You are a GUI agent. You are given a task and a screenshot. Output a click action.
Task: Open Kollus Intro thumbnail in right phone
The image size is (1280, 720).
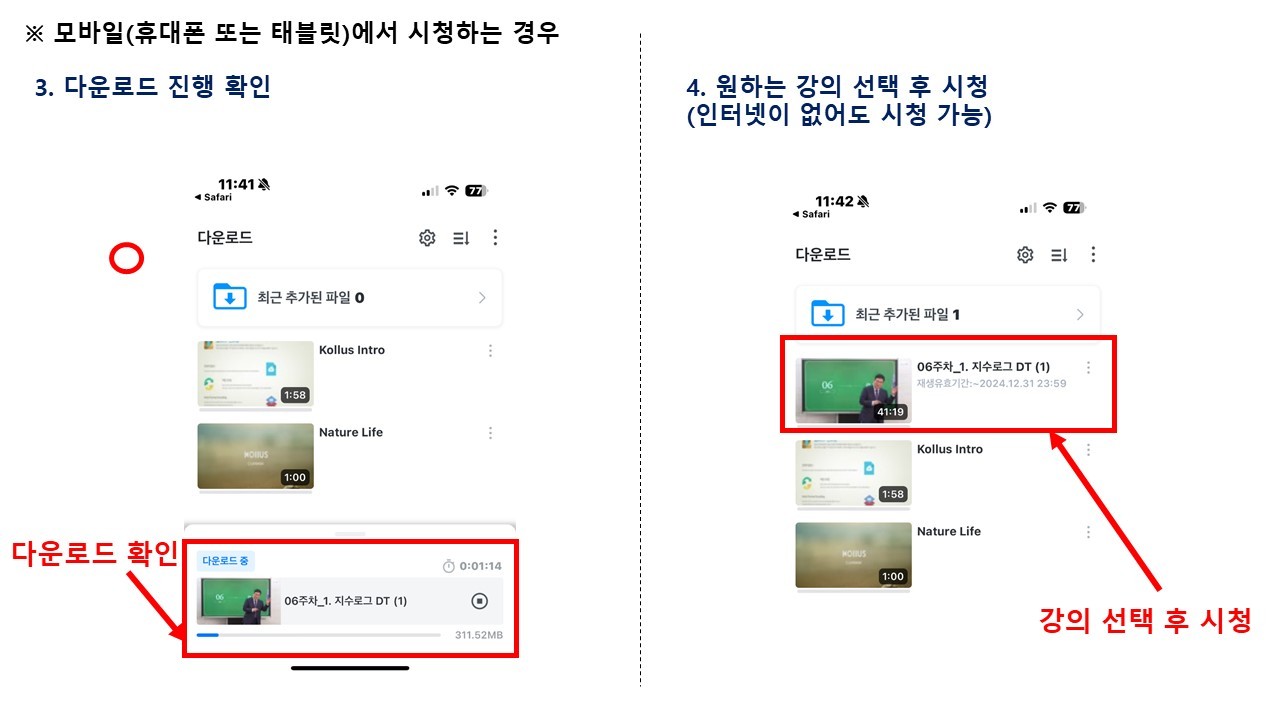tap(853, 472)
